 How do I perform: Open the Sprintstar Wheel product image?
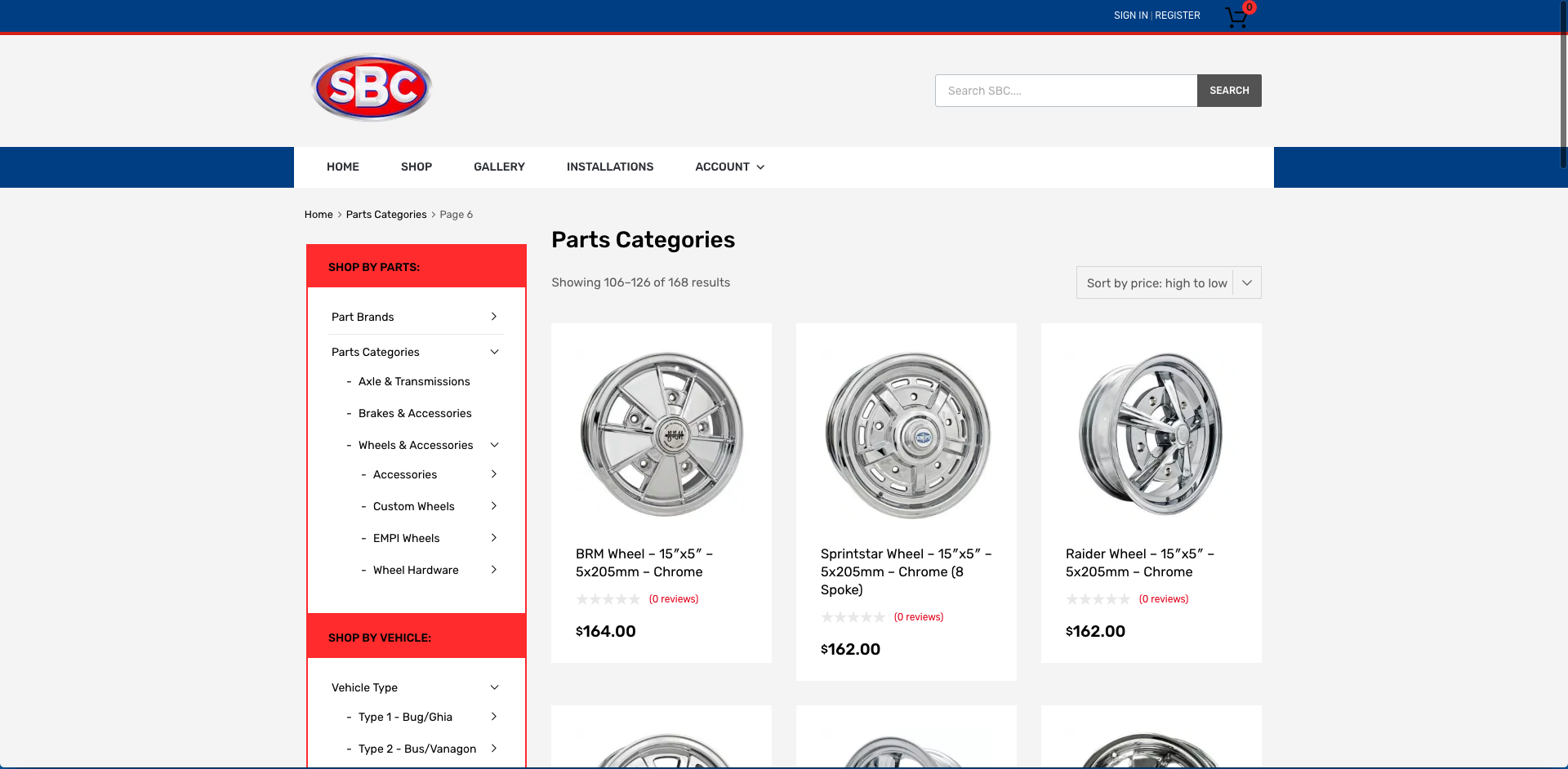click(906, 434)
